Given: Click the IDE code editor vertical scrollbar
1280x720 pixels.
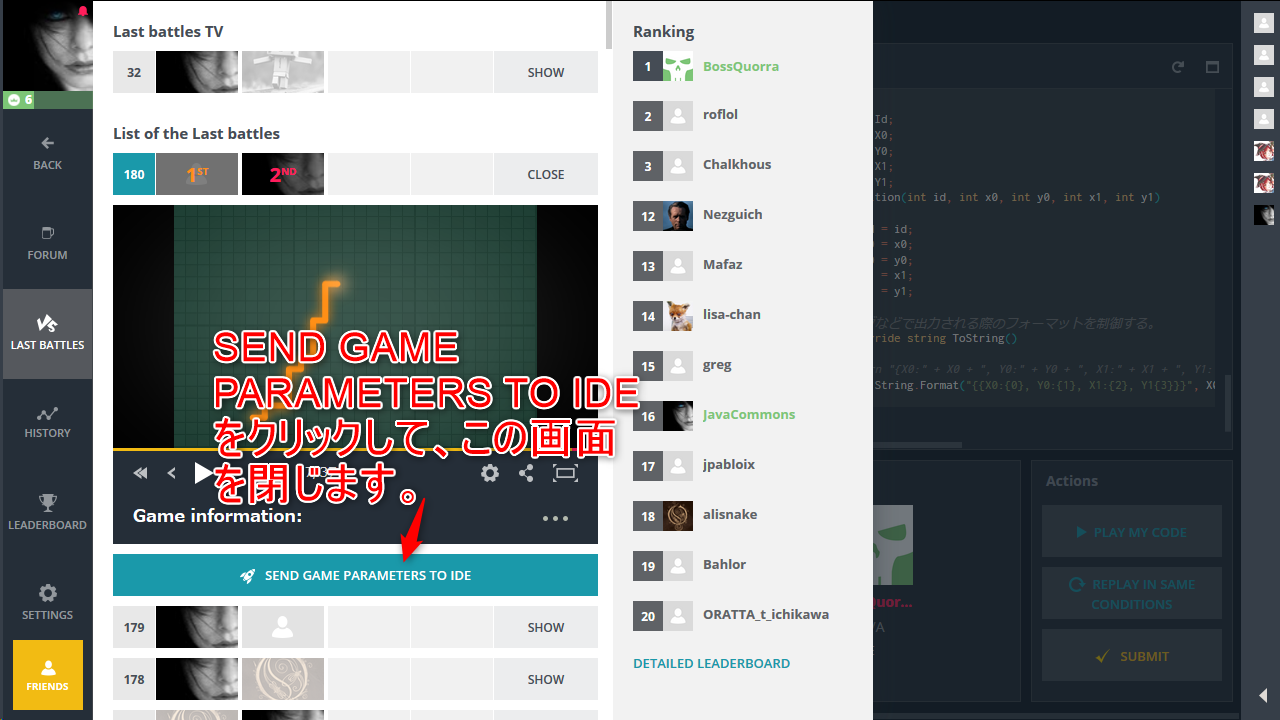Looking at the screenshot, I should (x=1228, y=402).
